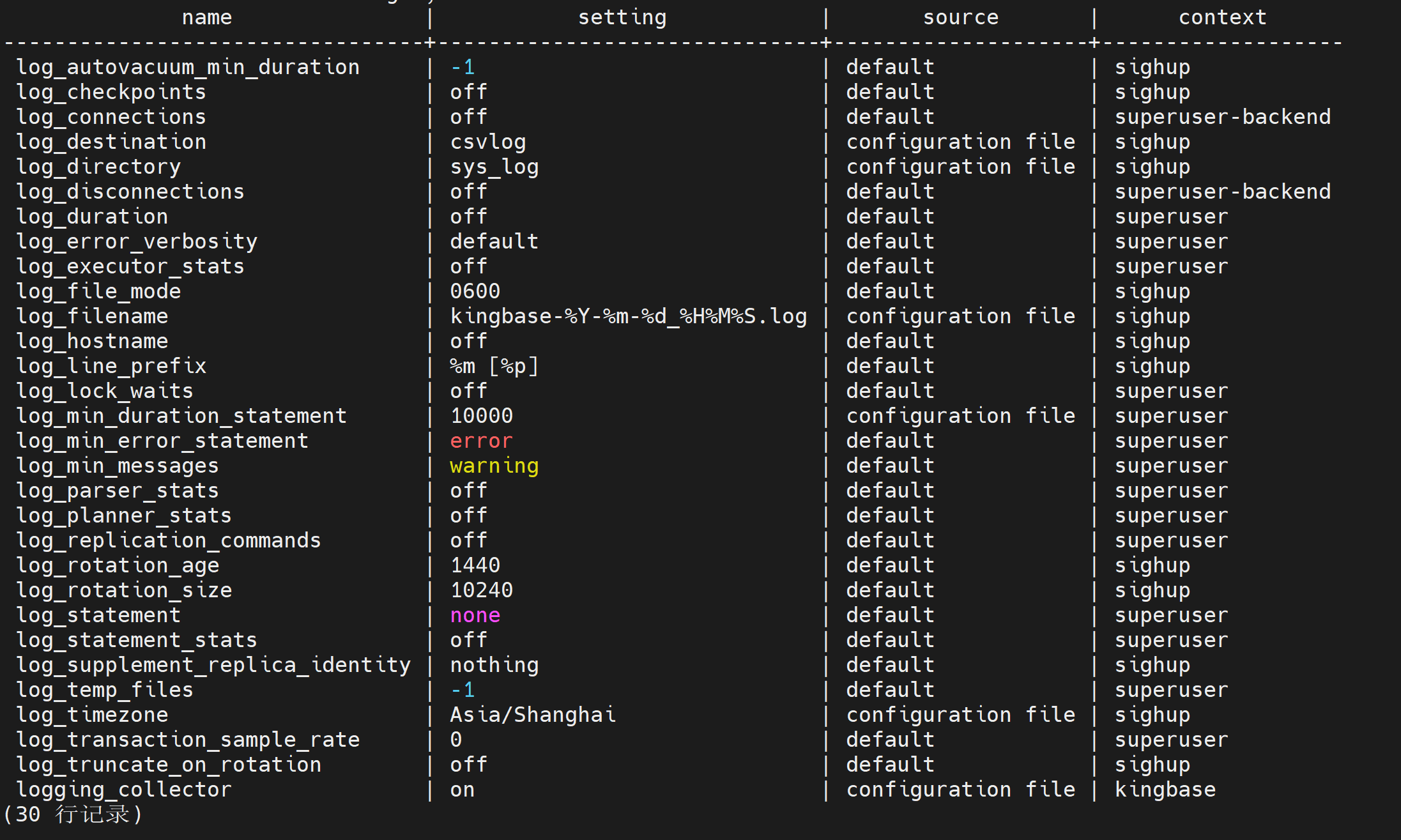Click the log_line_prefix parameter name
The width and height of the screenshot is (1401, 840).
coord(111,367)
